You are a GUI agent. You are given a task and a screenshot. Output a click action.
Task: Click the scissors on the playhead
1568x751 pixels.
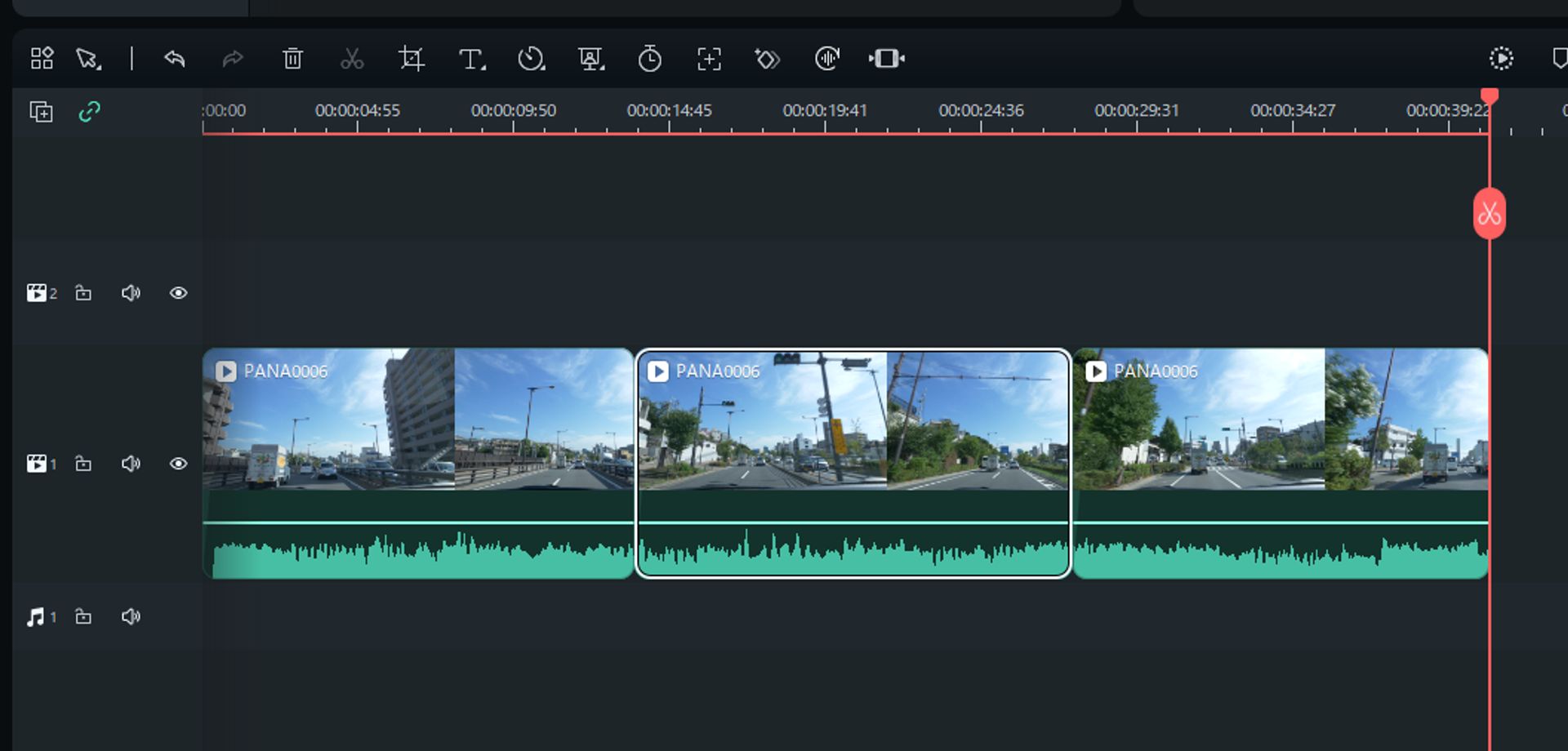coord(1489,214)
